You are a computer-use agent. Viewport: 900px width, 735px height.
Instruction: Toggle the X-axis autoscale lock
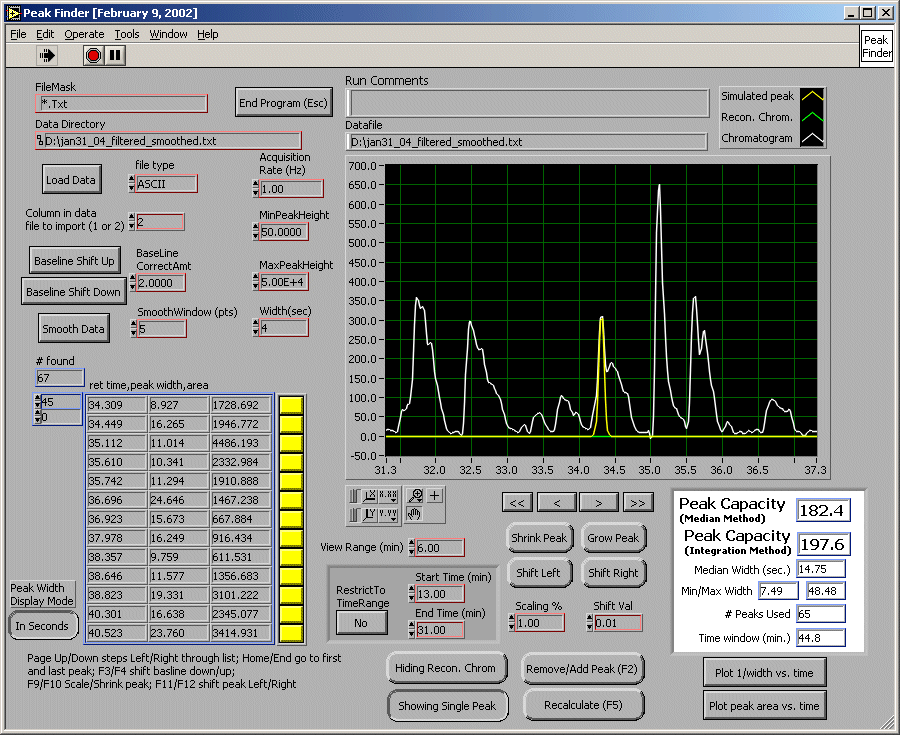click(354, 496)
